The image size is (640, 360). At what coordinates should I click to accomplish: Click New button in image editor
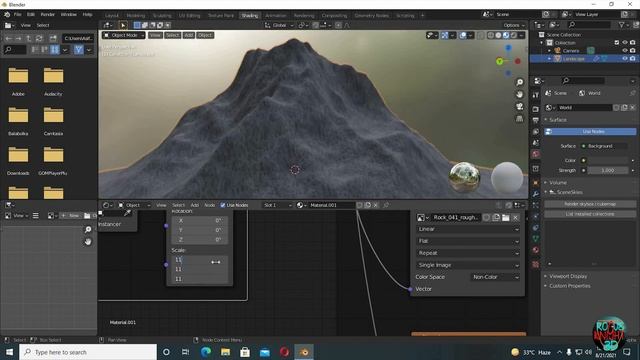(70, 216)
